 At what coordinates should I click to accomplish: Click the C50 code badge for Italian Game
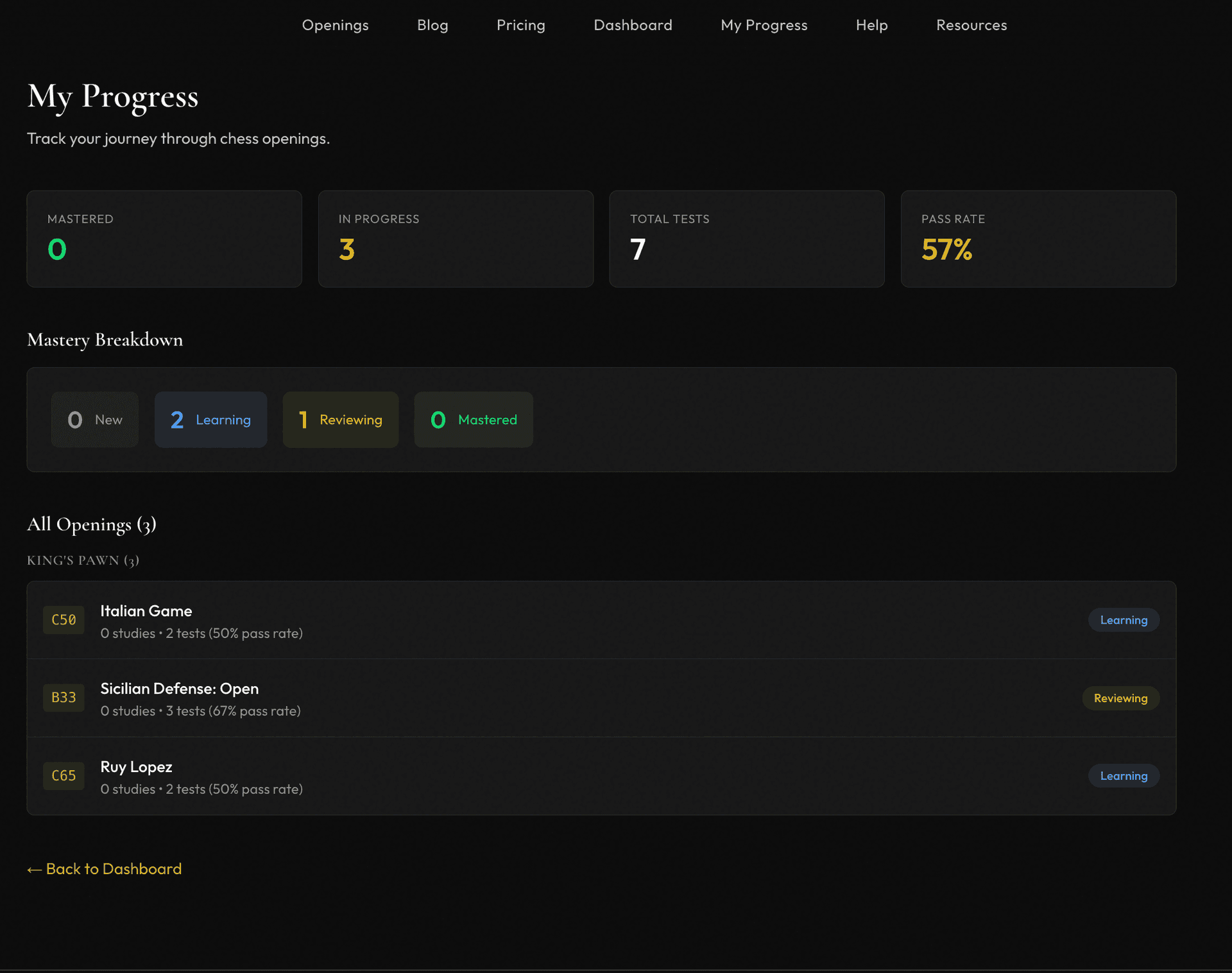[64, 619]
